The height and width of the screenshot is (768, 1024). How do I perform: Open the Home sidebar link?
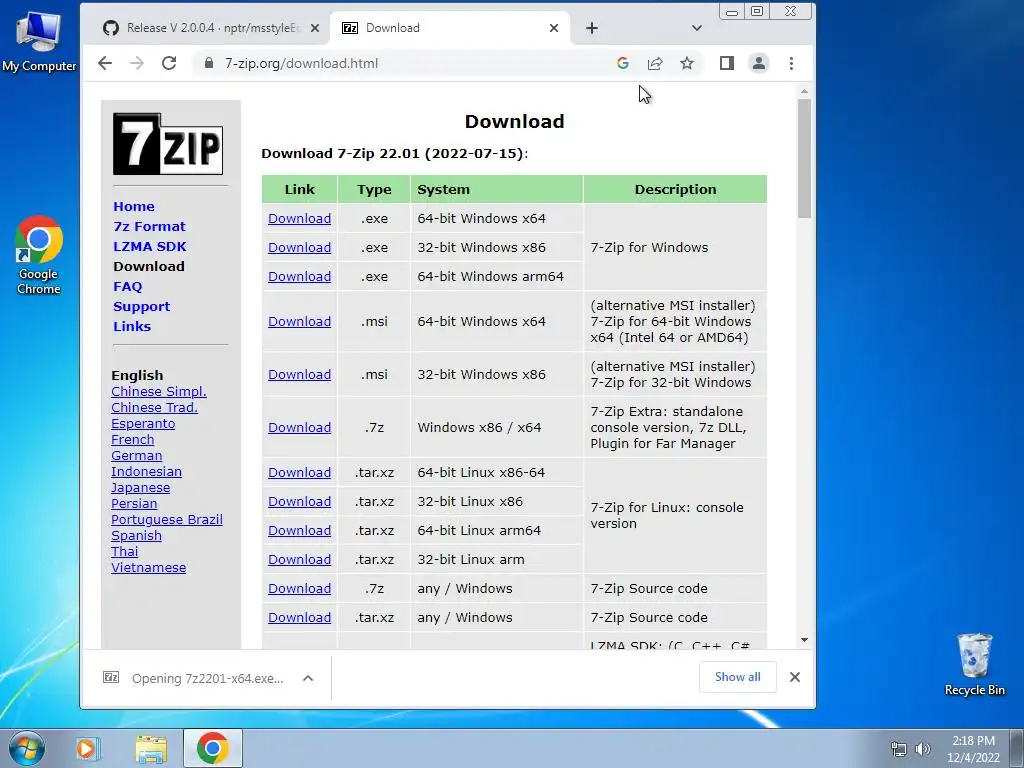[x=134, y=206]
